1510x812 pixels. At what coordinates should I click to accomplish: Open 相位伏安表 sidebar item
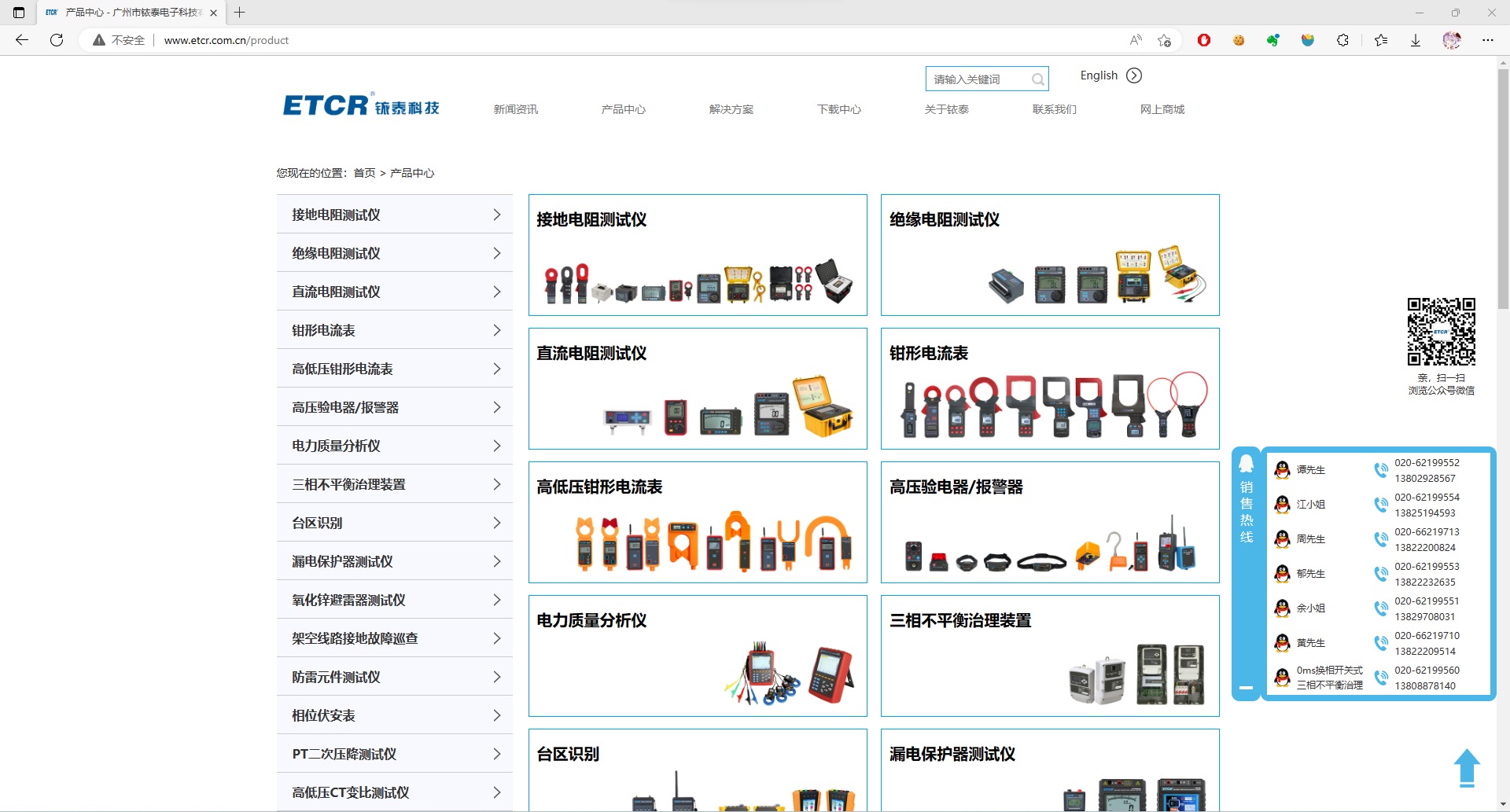(x=395, y=715)
